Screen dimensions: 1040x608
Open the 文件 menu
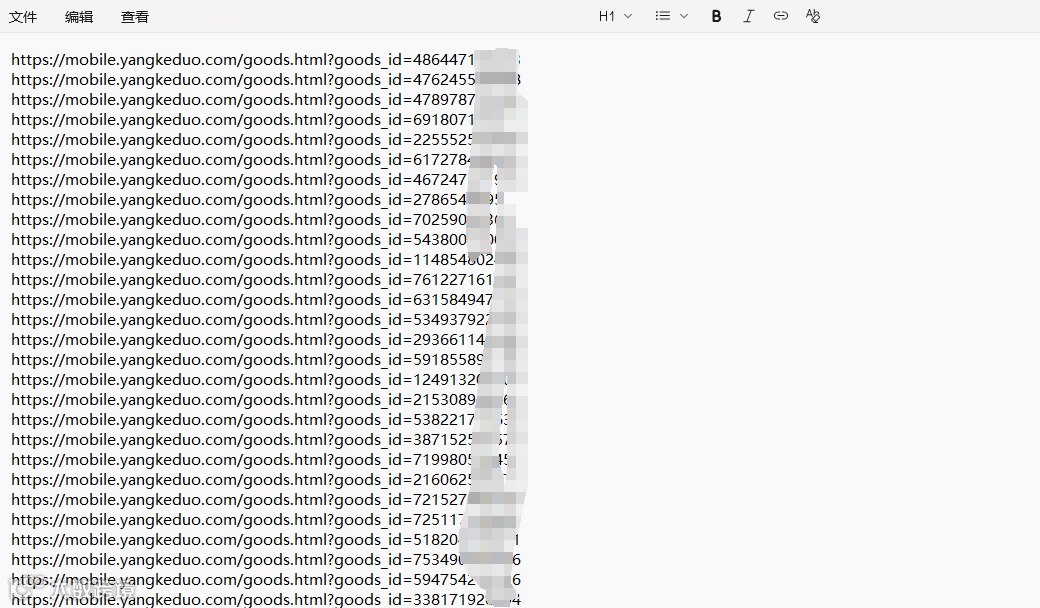pos(23,17)
